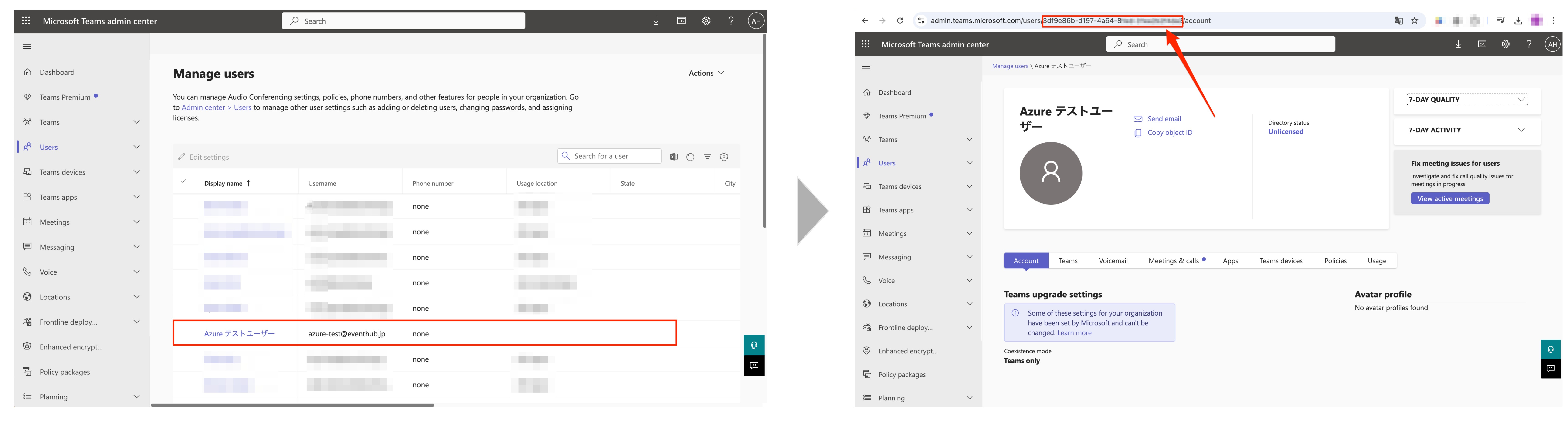Click help question mark in right screenshot's Teams header
The width and height of the screenshot is (1568, 423).
(1528, 44)
